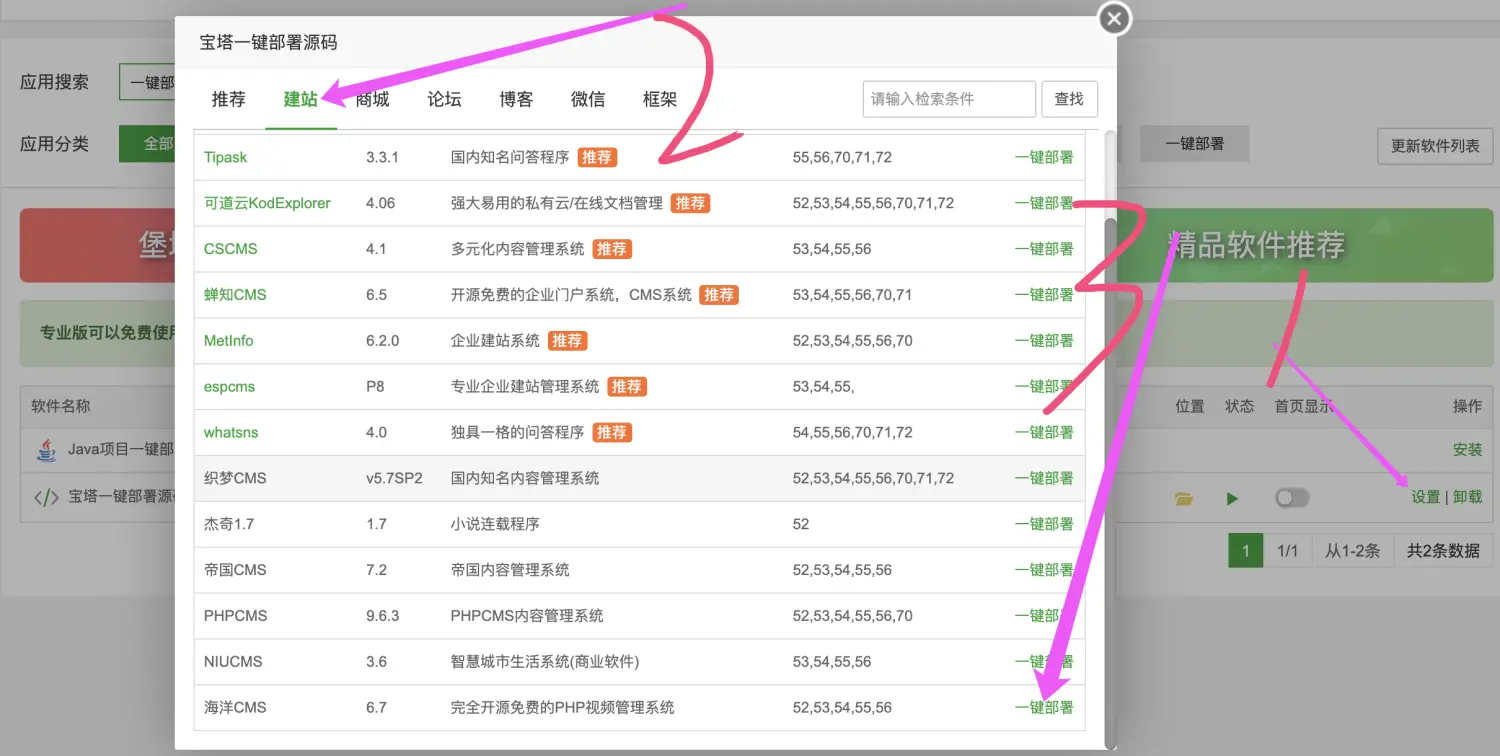Viewport: 1500px width, 756px height.
Task: Click the 状态 column header
Action: point(1239,406)
